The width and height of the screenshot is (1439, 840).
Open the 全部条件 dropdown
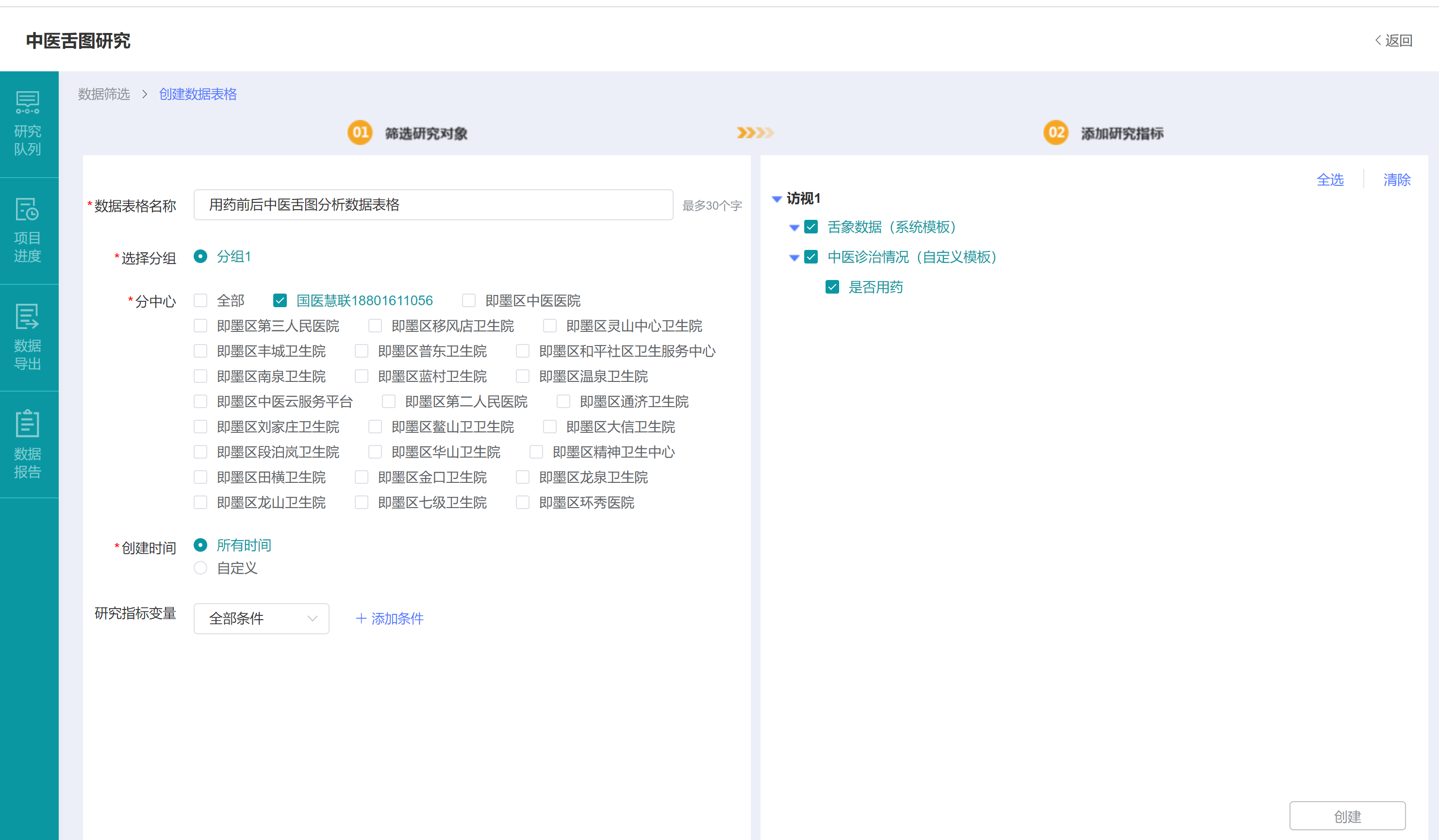(x=261, y=618)
